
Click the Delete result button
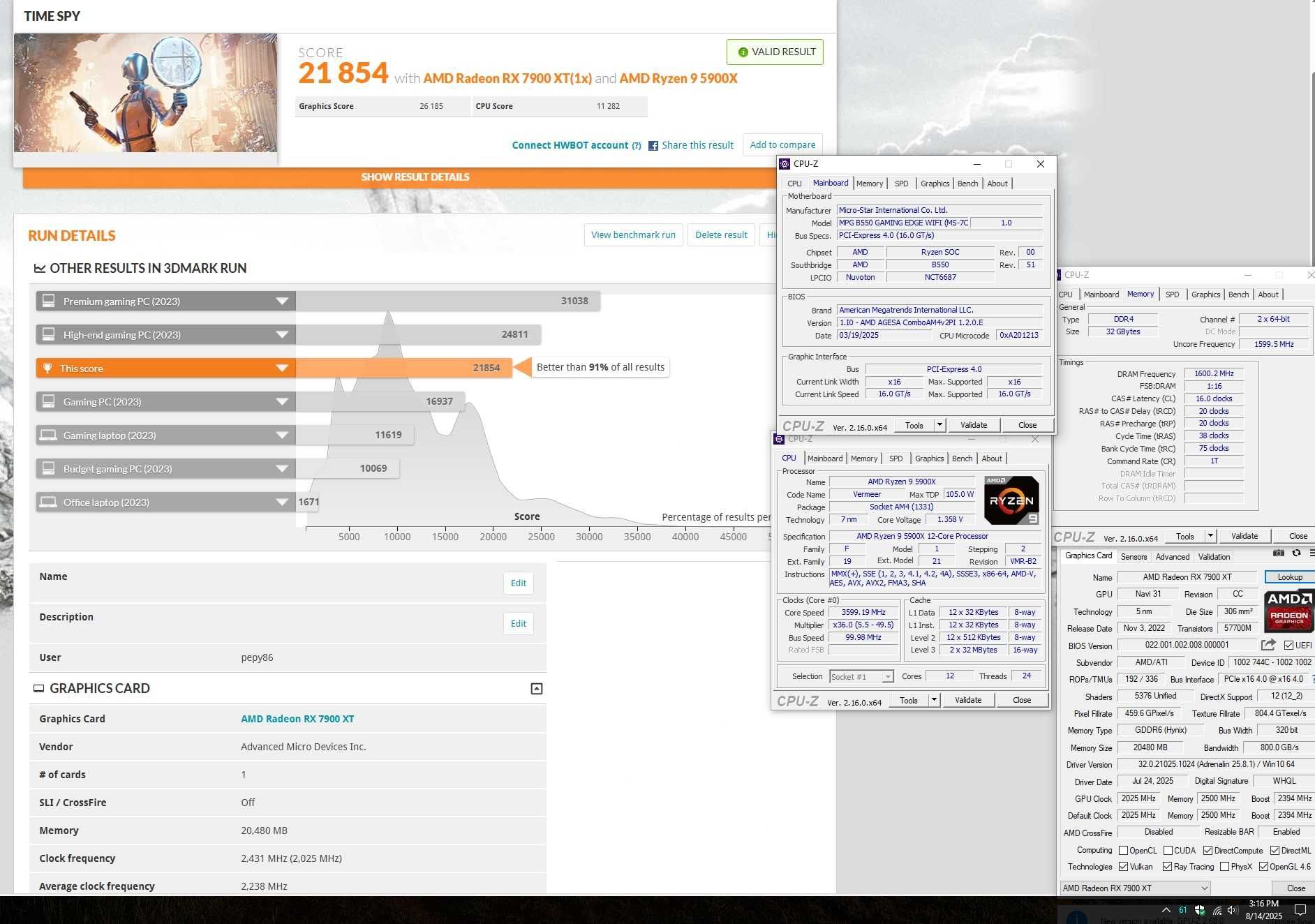[721, 235]
